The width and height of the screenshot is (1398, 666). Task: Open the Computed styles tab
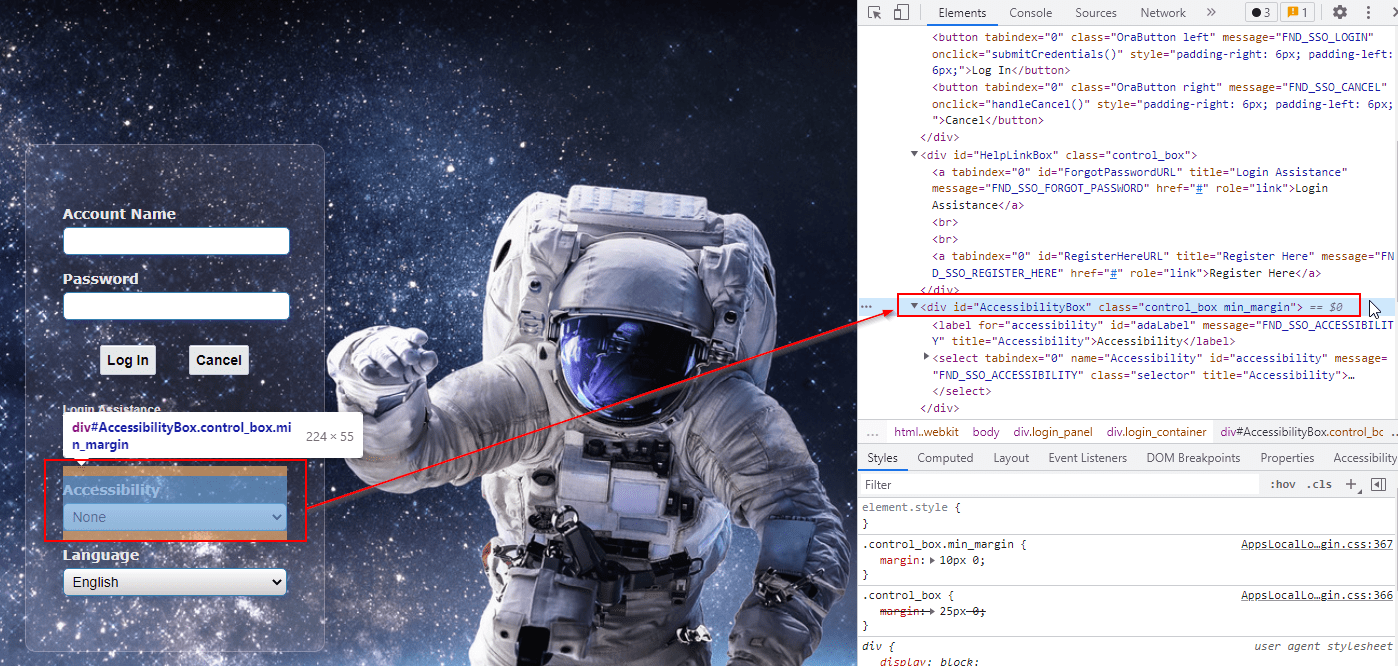945,457
